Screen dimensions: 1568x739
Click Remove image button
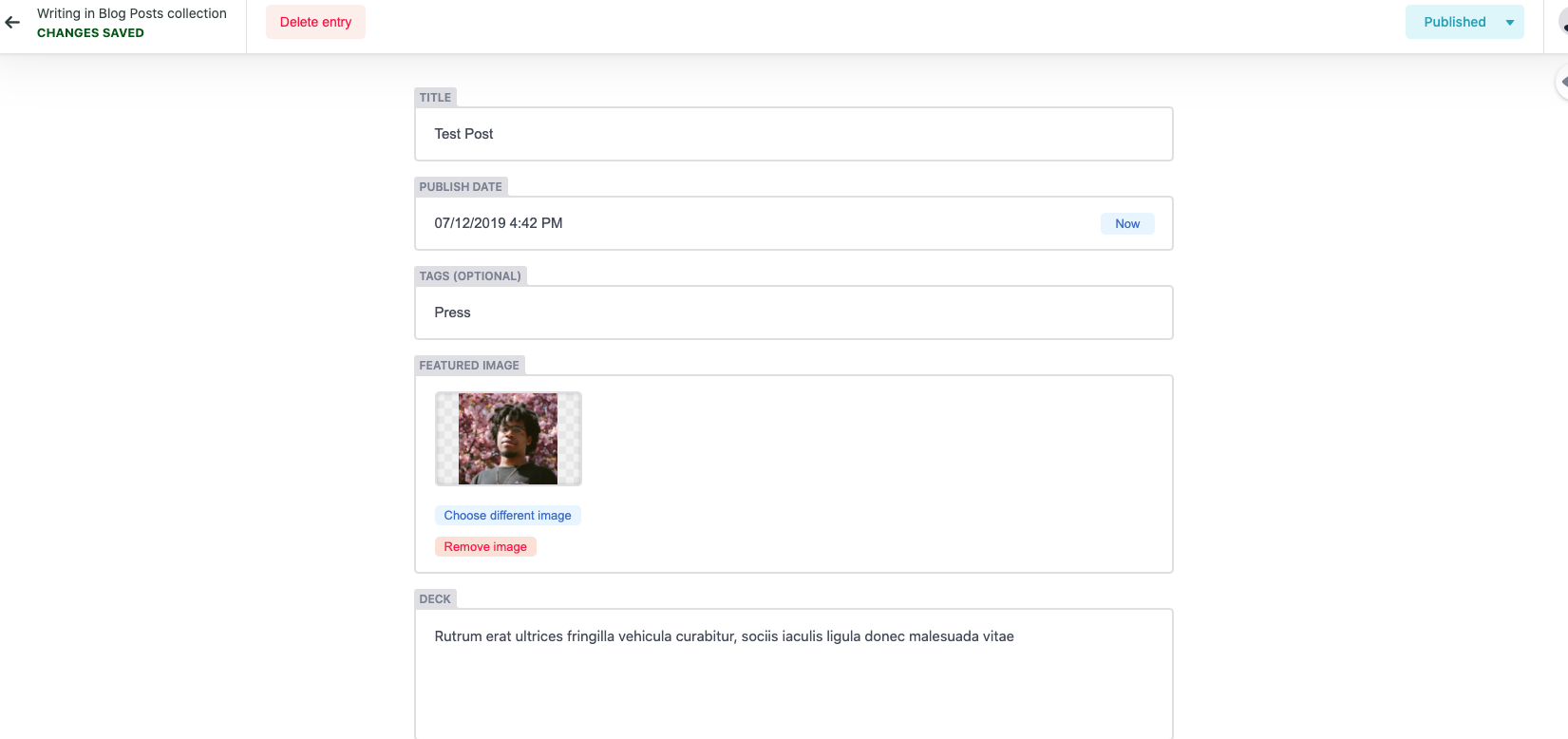pyautogui.click(x=485, y=546)
